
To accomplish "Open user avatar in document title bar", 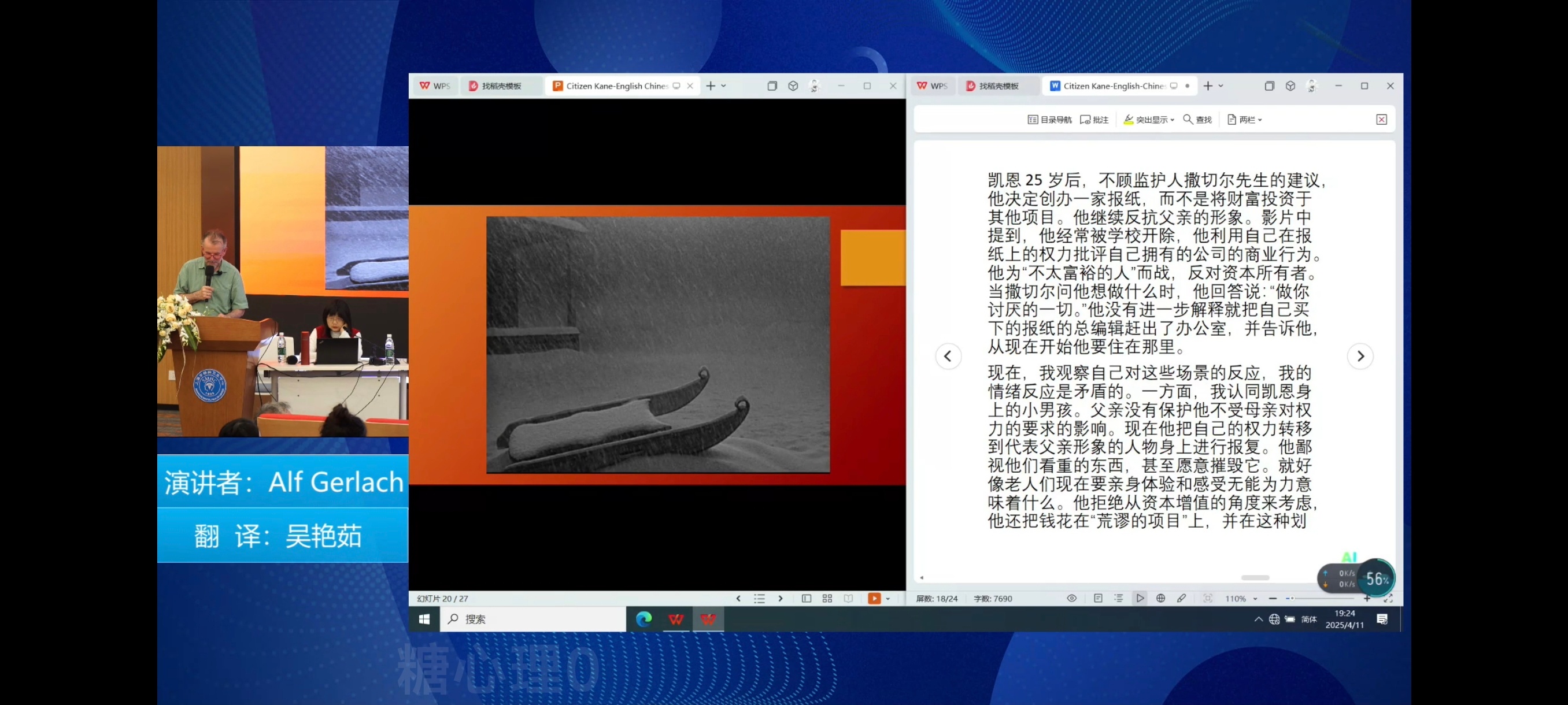I will click(1312, 86).
